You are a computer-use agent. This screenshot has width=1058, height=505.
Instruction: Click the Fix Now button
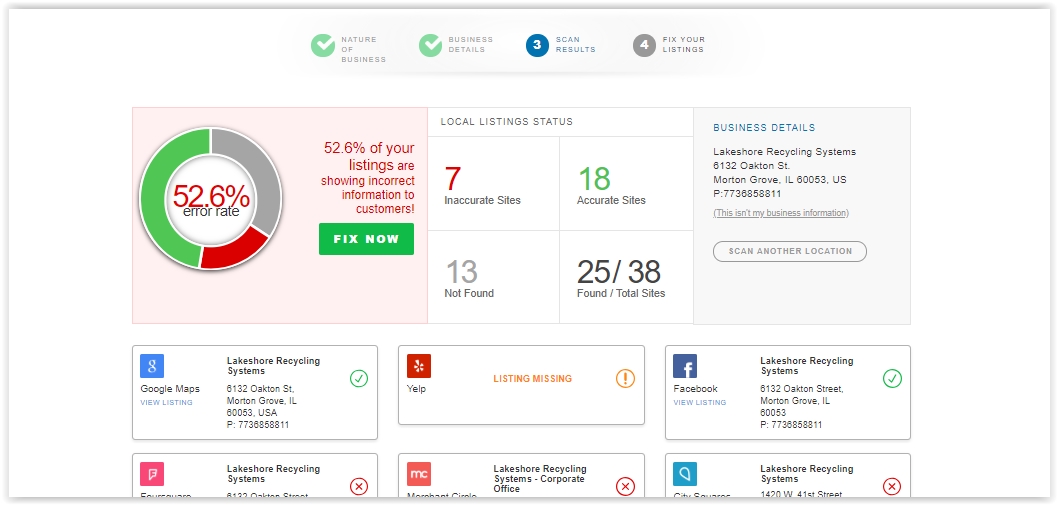pos(366,239)
